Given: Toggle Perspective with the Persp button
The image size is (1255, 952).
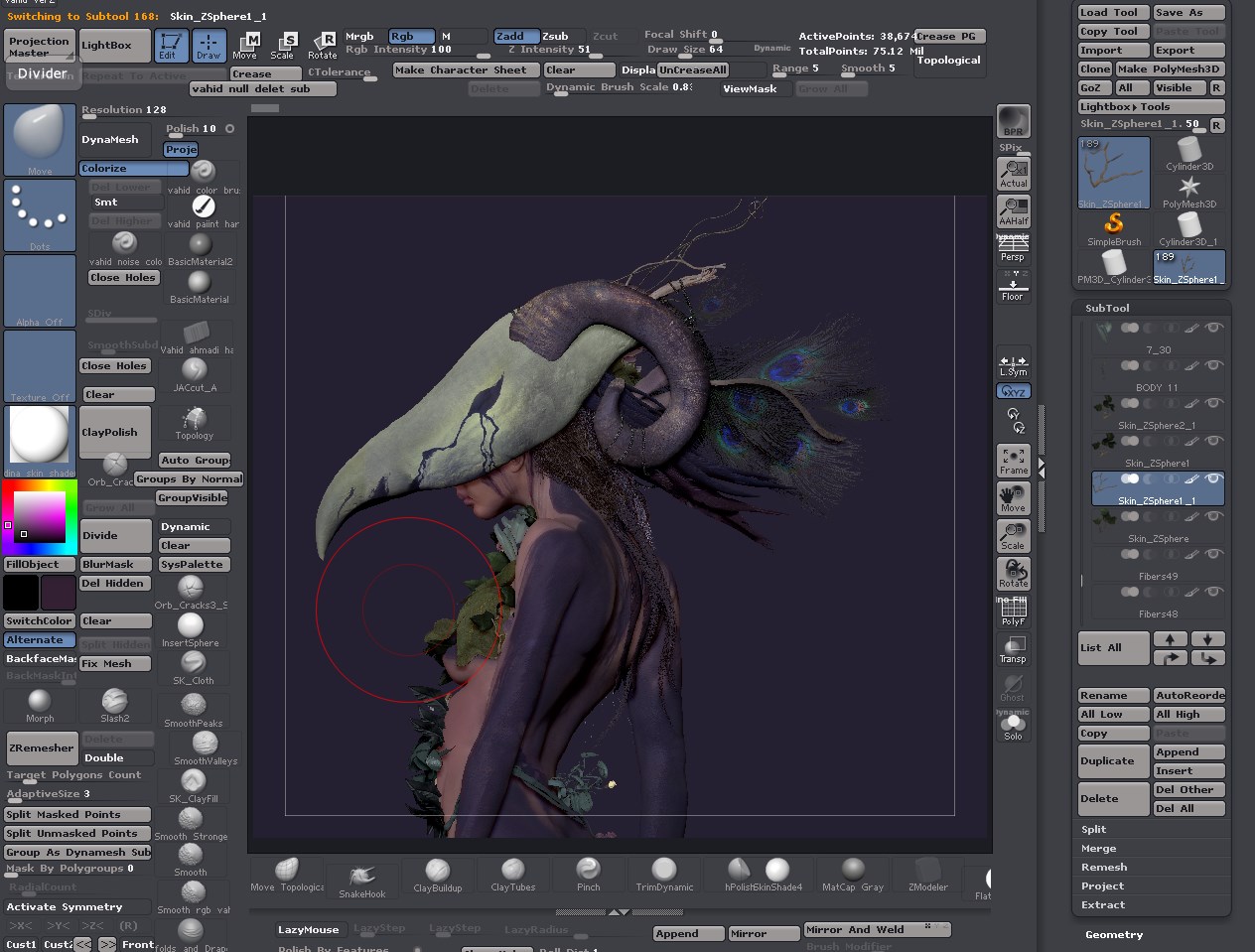Looking at the screenshot, I should 1013,249.
